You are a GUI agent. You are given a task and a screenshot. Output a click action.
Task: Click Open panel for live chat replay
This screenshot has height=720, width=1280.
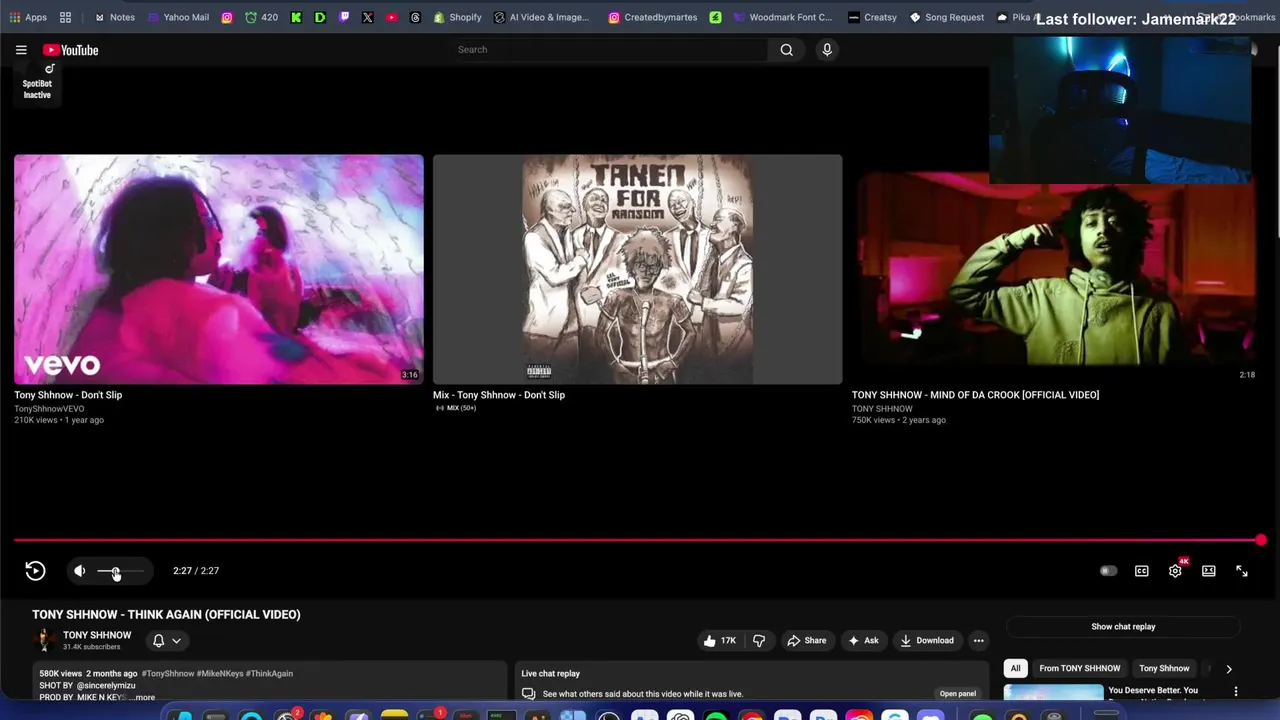[958, 694]
